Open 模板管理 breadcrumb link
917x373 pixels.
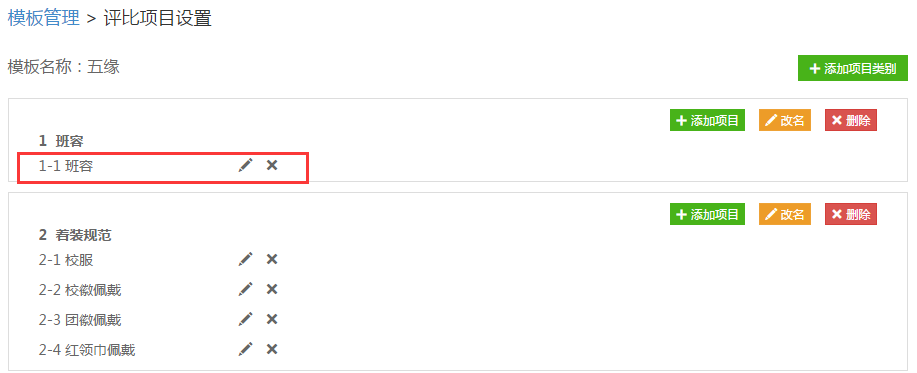tap(43, 18)
